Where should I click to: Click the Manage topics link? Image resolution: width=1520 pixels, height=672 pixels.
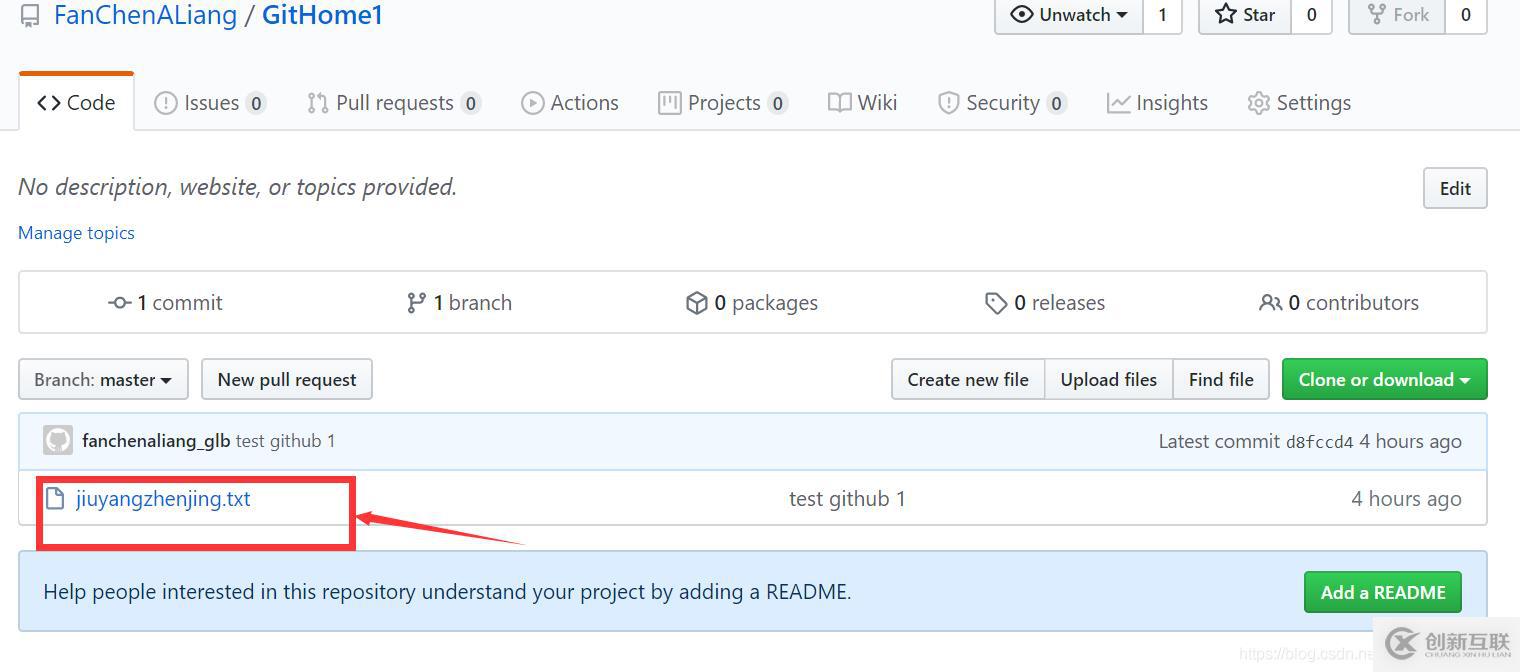(76, 233)
